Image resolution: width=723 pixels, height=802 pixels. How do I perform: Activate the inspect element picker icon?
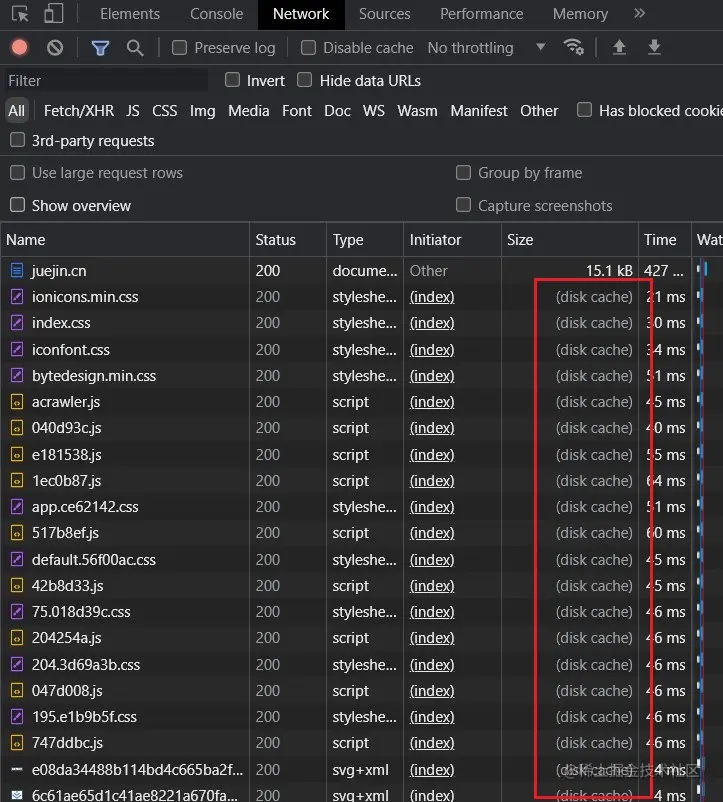20,14
